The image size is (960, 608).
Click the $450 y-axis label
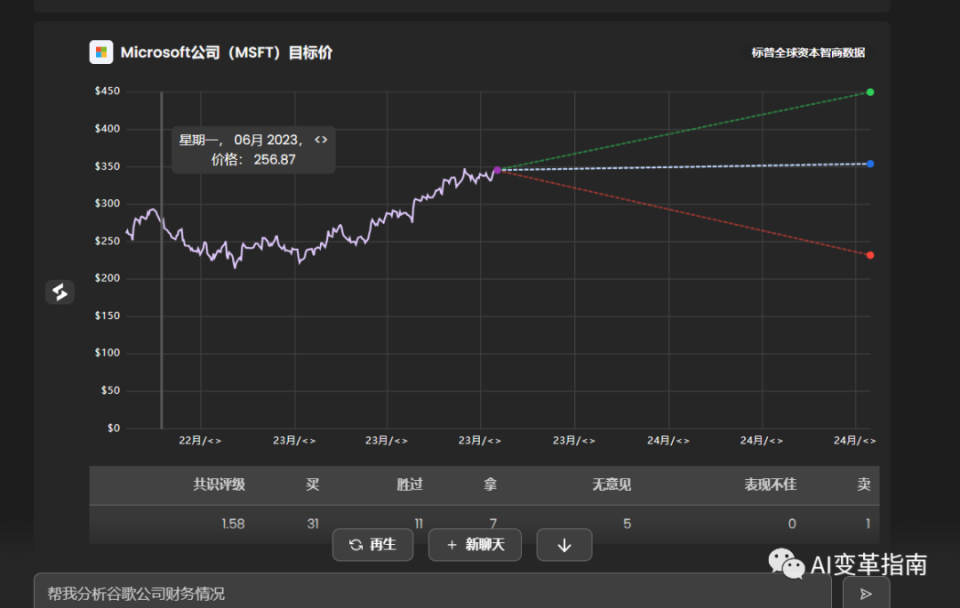tap(107, 91)
